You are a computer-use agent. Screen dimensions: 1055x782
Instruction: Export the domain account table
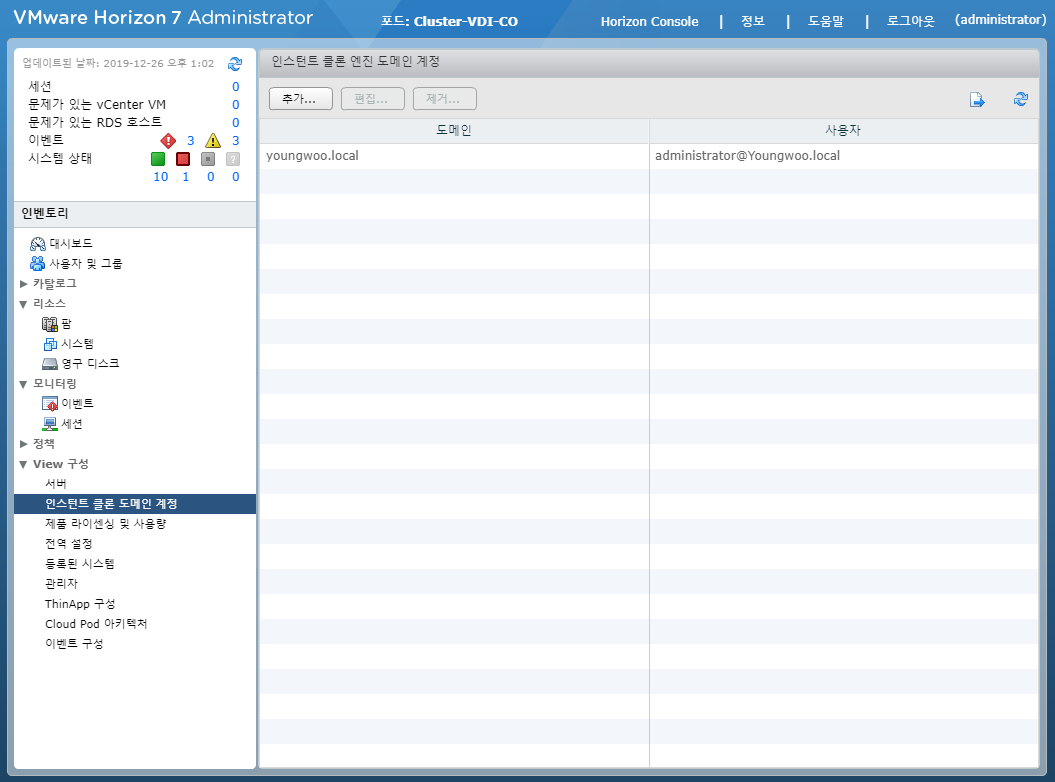[x=977, y=100]
